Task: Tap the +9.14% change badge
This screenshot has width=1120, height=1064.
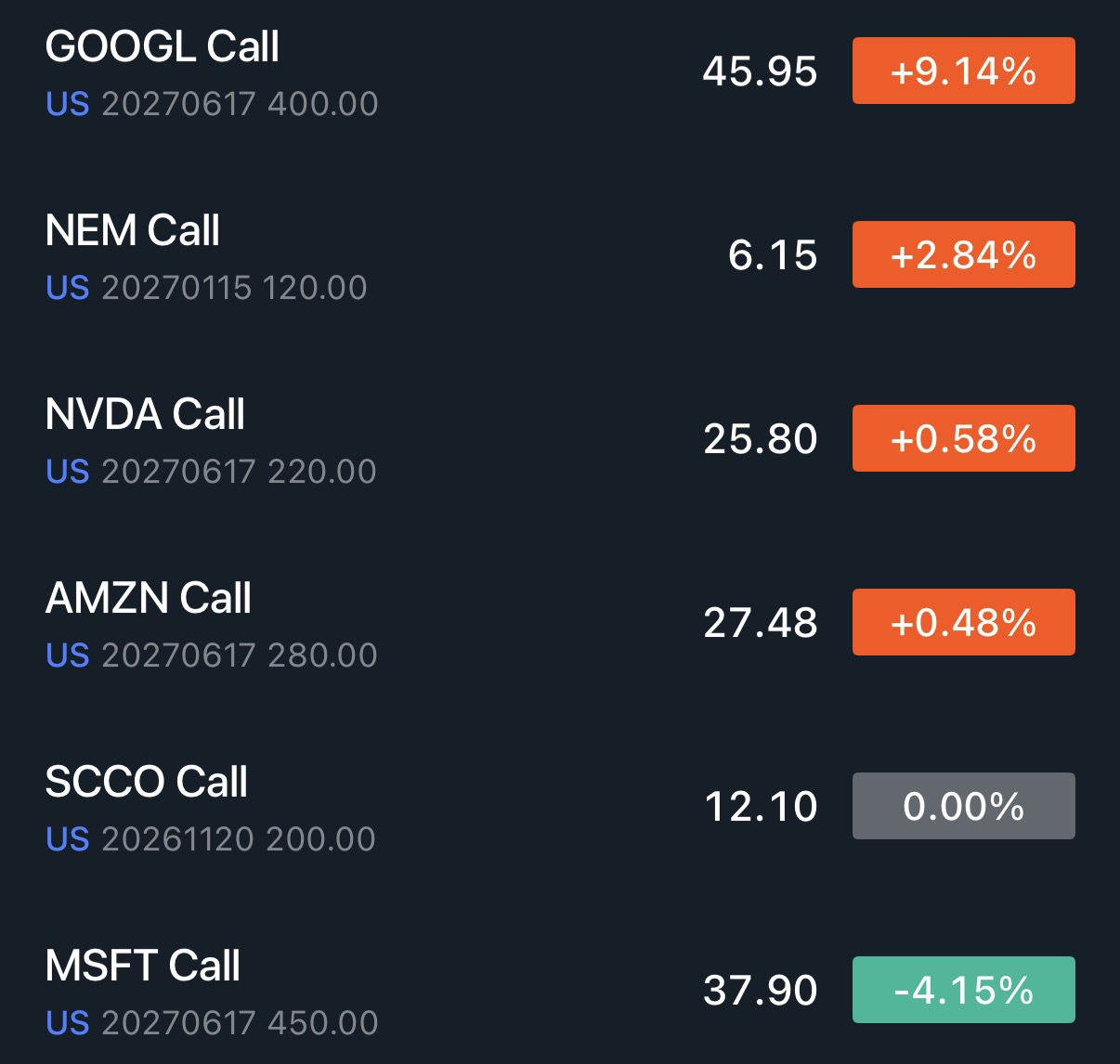Action: pos(963,71)
